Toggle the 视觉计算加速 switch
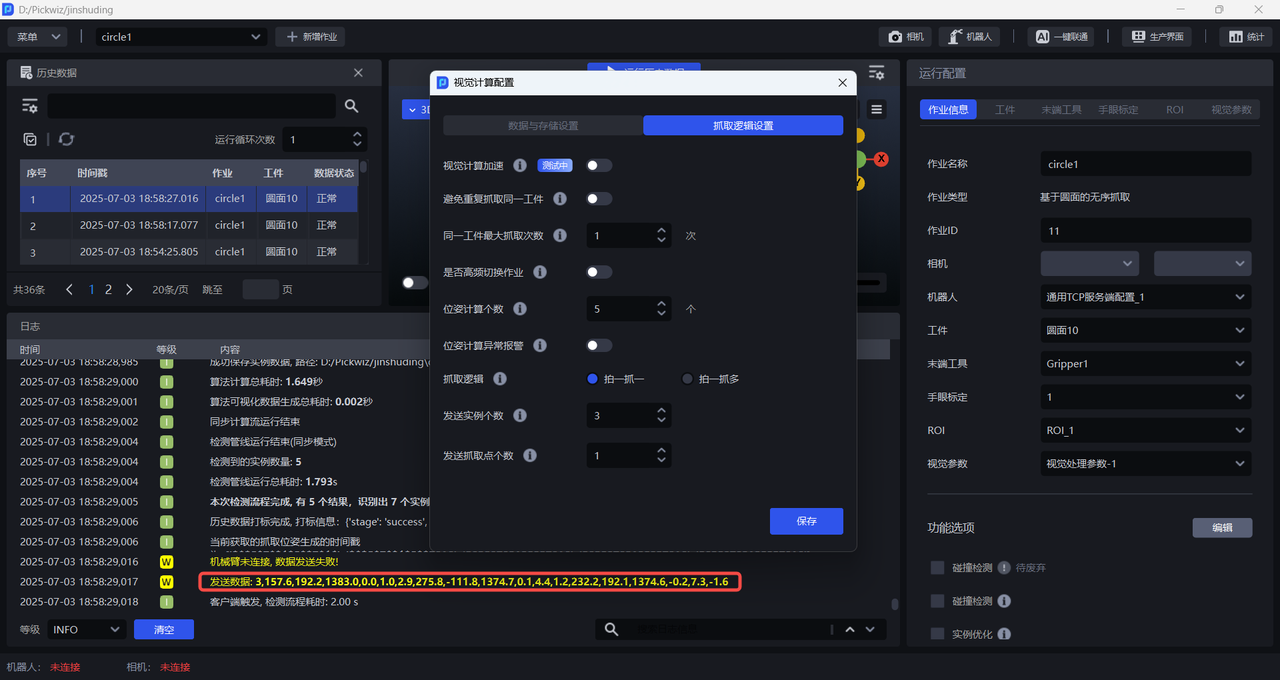Screen dimensions: 1280x680 coord(599,166)
